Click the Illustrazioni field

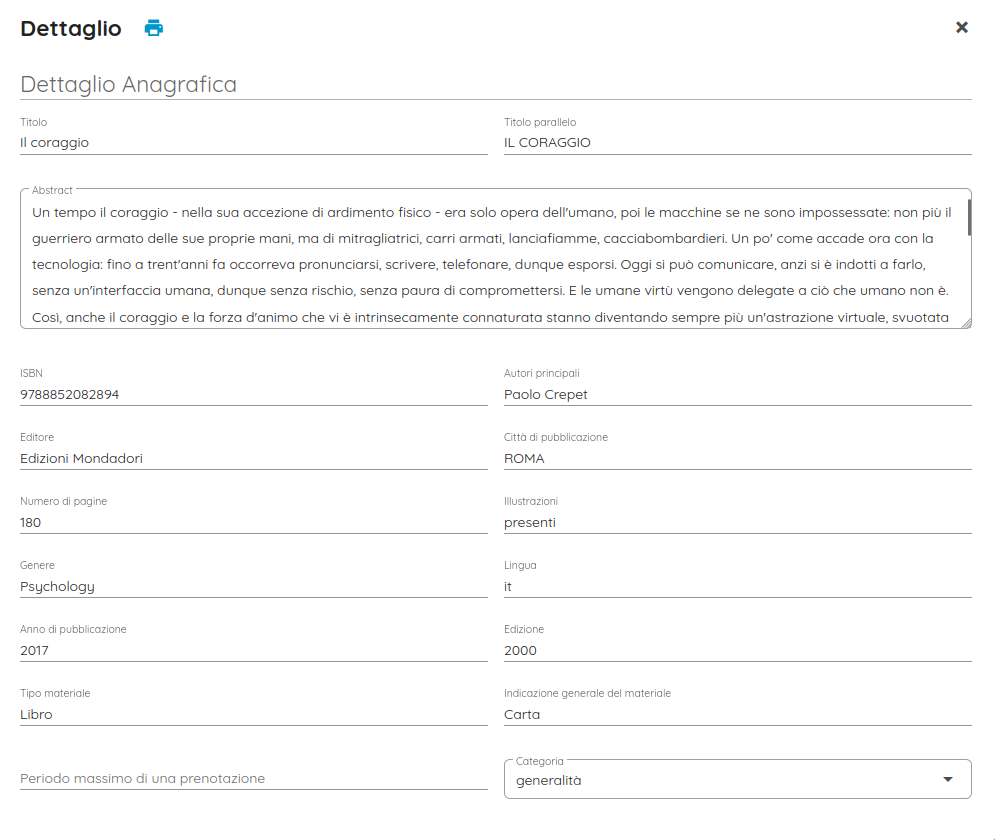coord(737,523)
